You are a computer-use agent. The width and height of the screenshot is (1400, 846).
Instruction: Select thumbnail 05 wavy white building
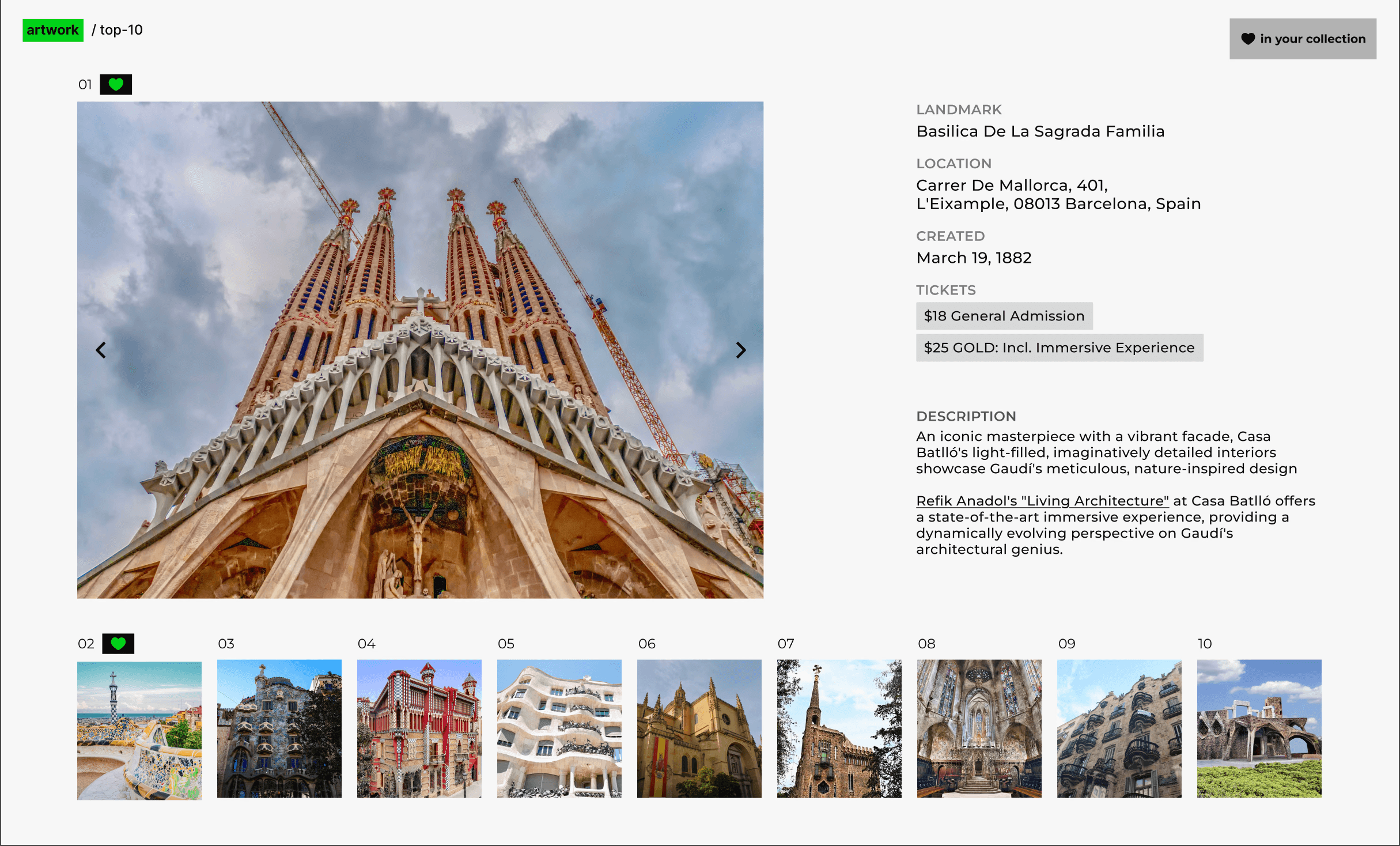point(559,728)
